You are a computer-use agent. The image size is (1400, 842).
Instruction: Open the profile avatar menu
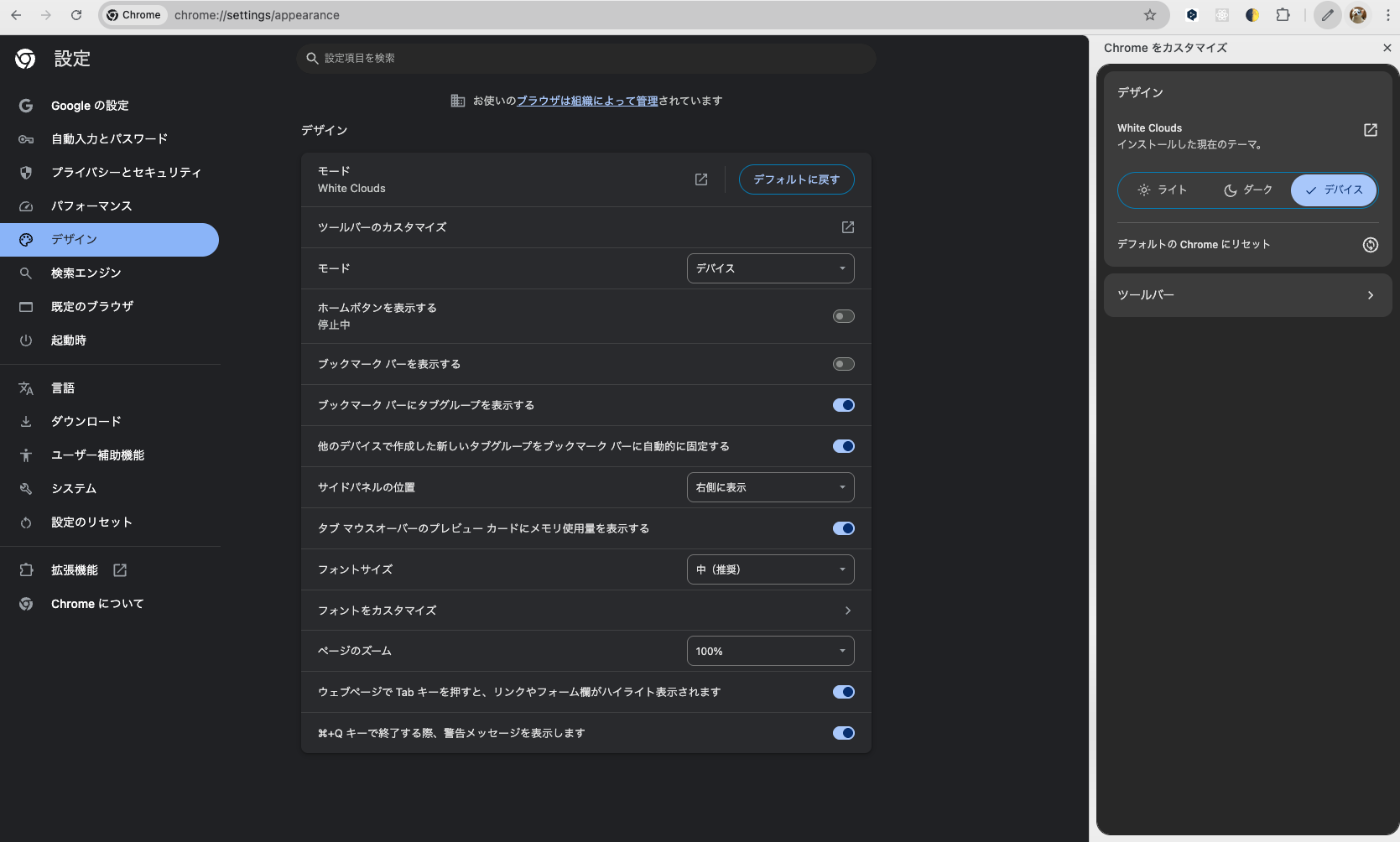click(1357, 15)
